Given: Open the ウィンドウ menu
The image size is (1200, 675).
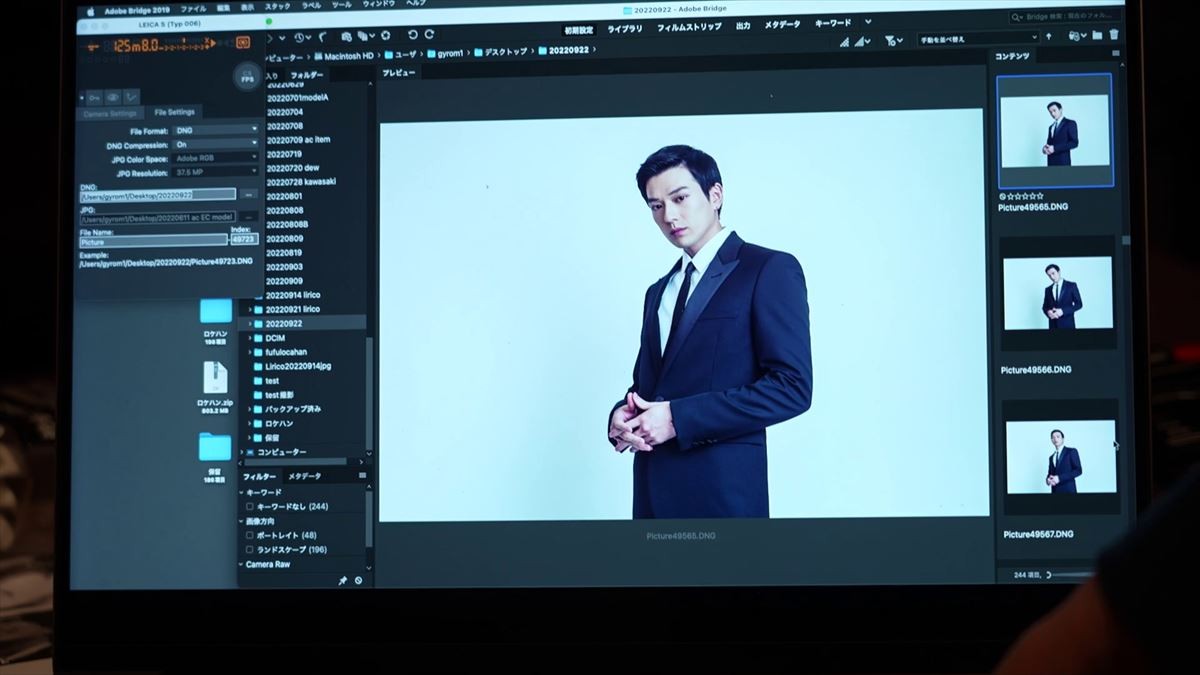Looking at the screenshot, I should [378, 5].
